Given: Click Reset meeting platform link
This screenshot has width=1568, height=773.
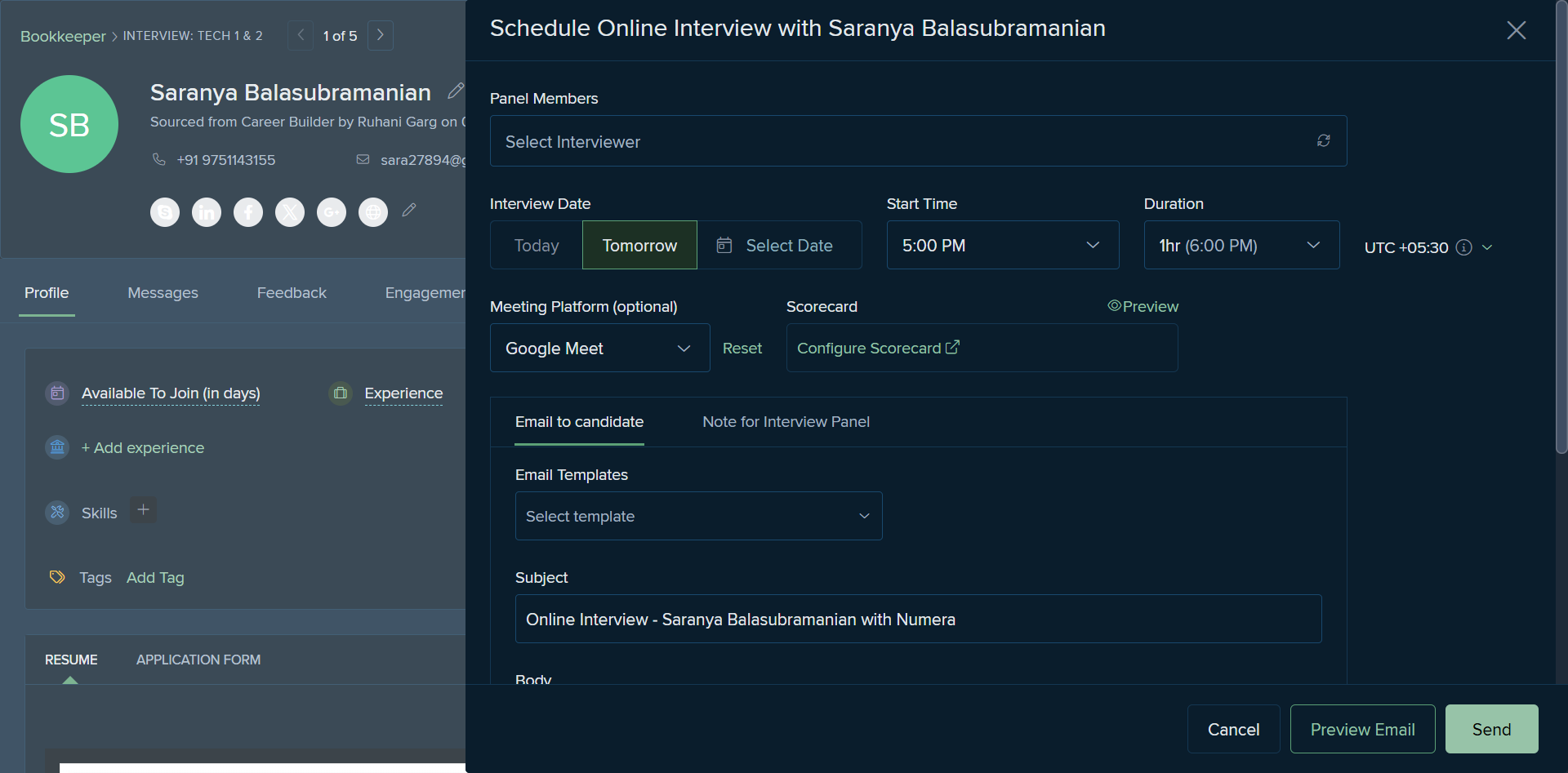Looking at the screenshot, I should tap(742, 349).
